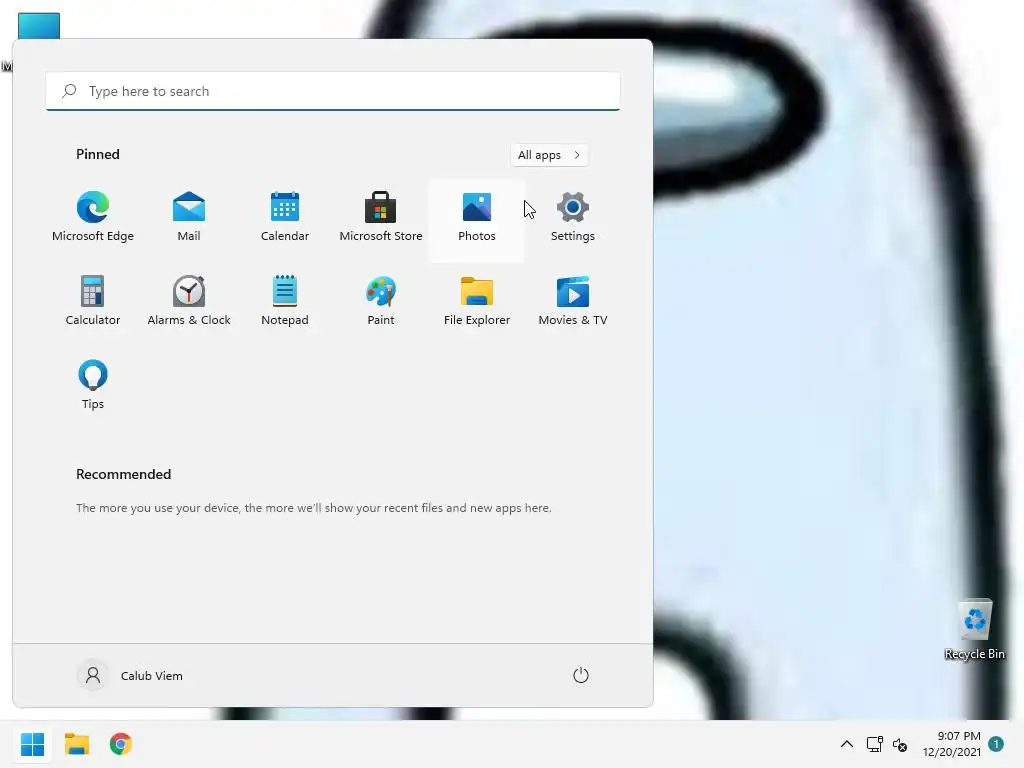
Task: Open Microsoft Edge from pinned apps
Action: tap(93, 217)
